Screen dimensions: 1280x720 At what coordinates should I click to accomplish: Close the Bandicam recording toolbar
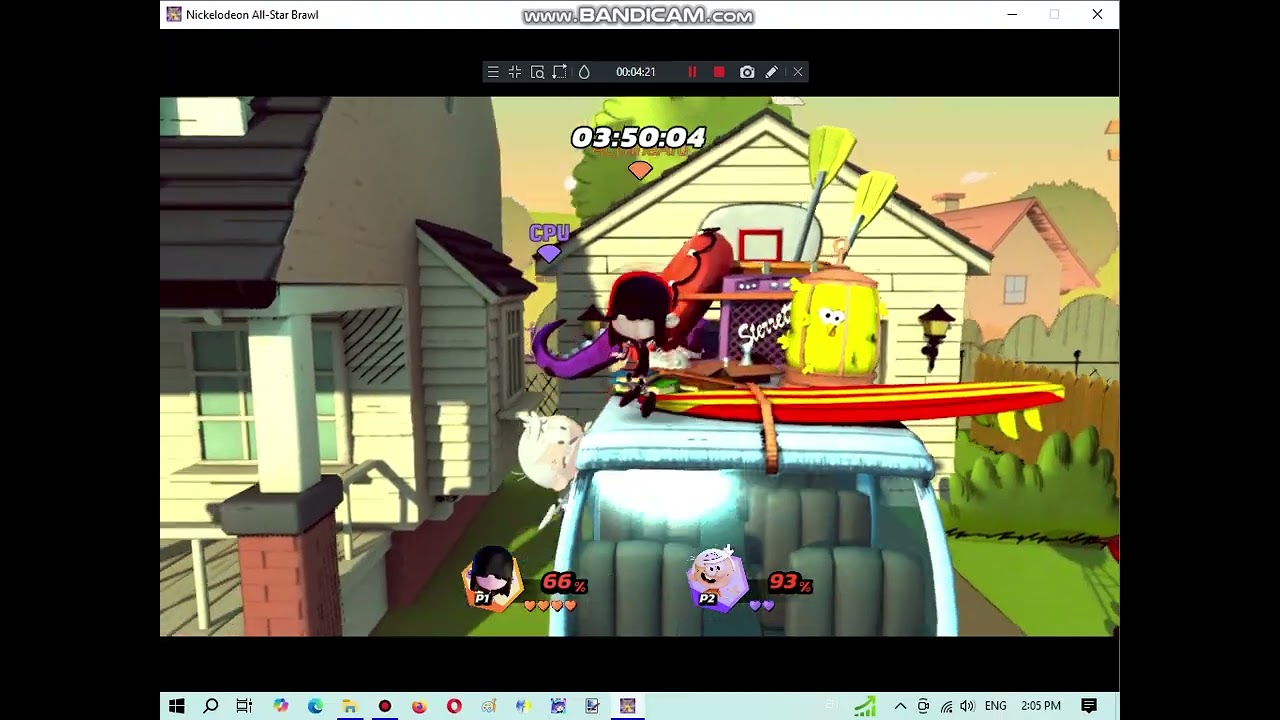[x=798, y=72]
